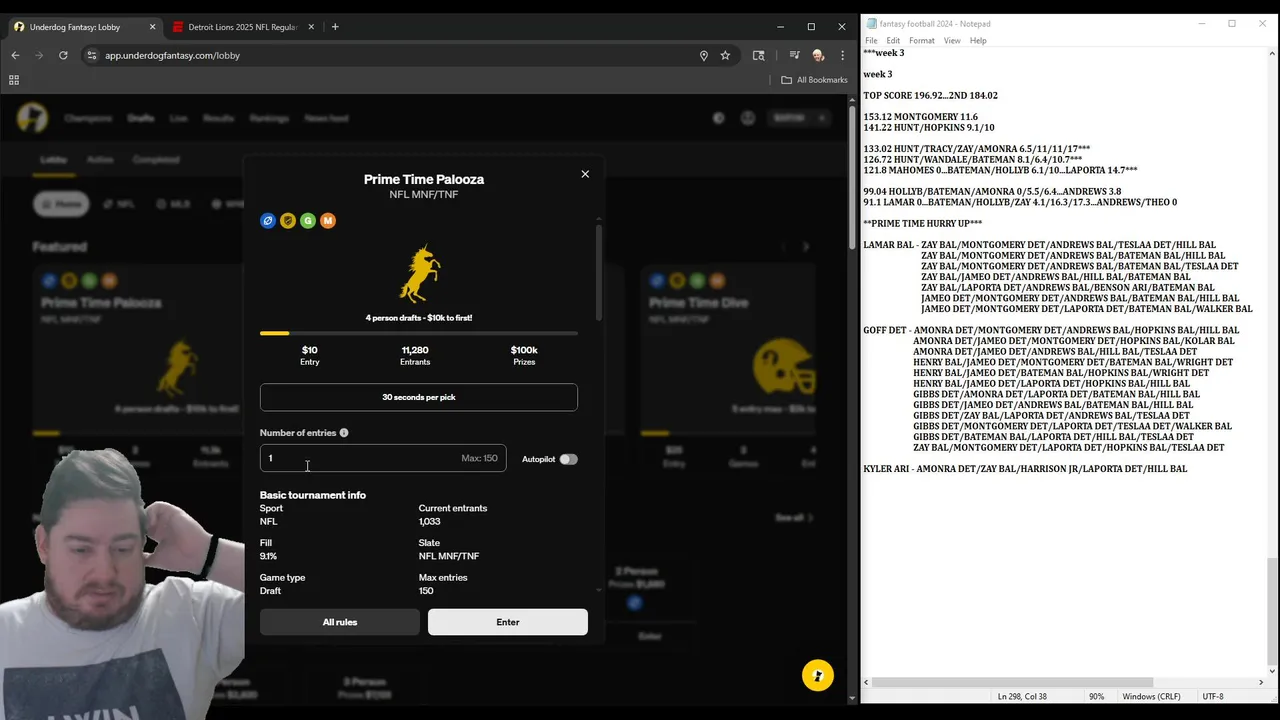Screen dimensions: 1280x720
Task: Click the orange M badge icon
Action: pyautogui.click(x=328, y=220)
